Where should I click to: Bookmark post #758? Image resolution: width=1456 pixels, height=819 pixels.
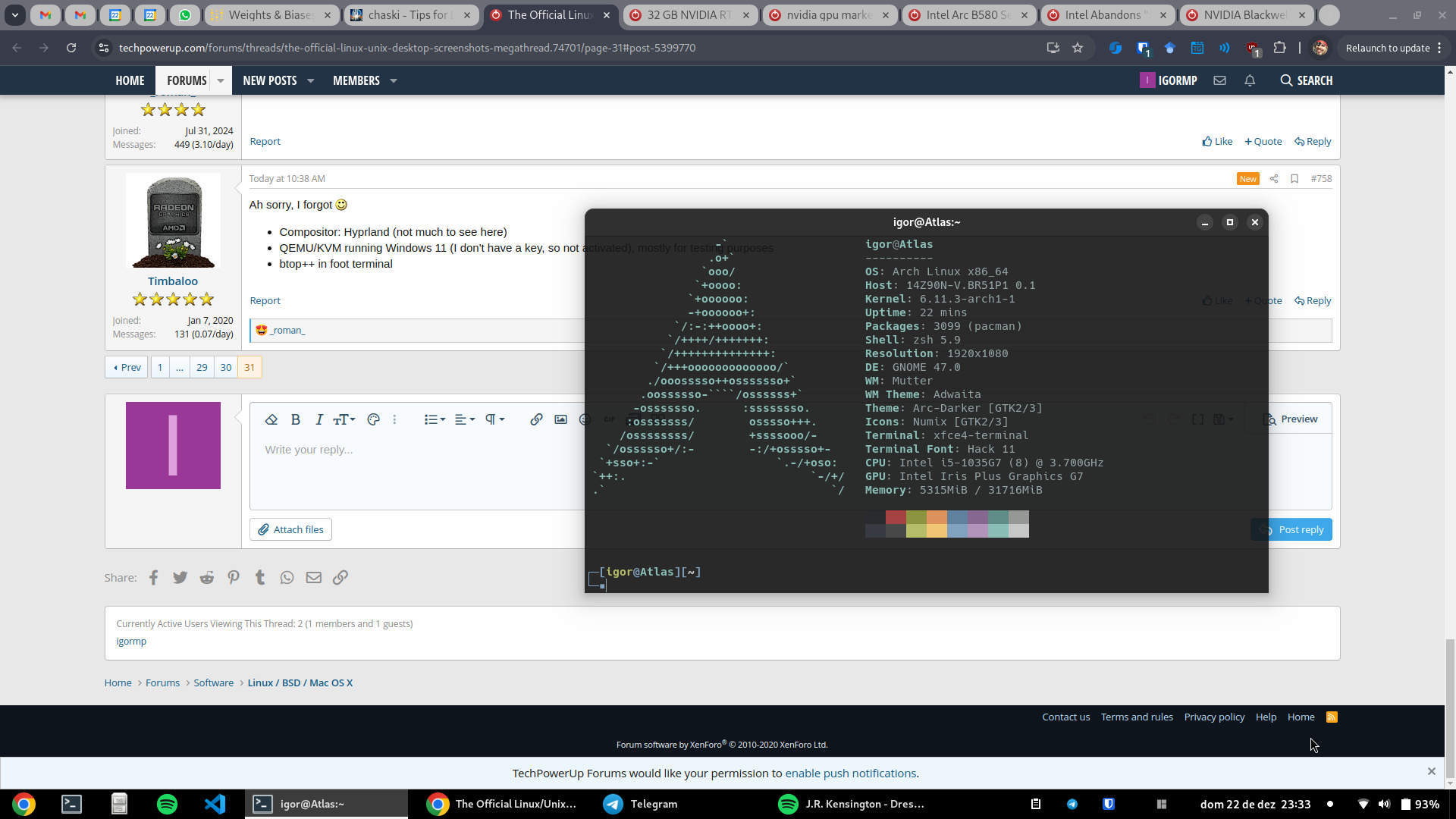click(x=1294, y=179)
